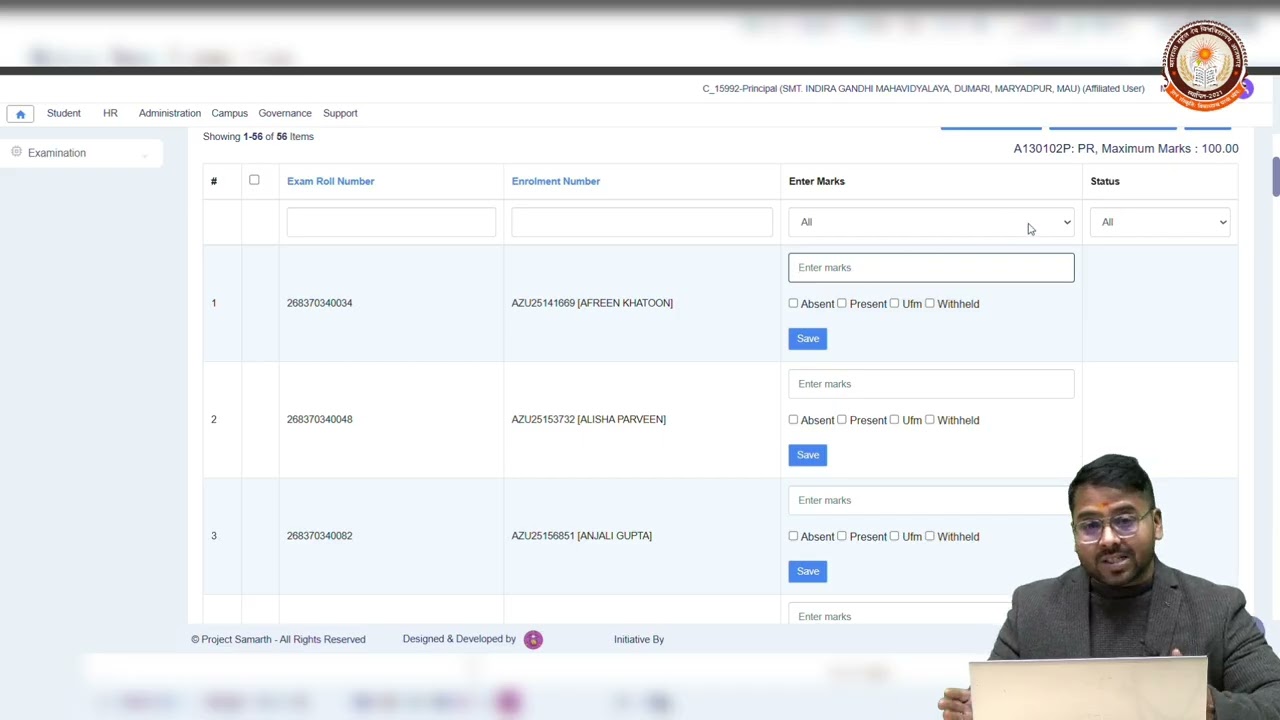Click the Showing 1-56 of 56 Items text
The height and width of the screenshot is (720, 1280).
(x=258, y=136)
